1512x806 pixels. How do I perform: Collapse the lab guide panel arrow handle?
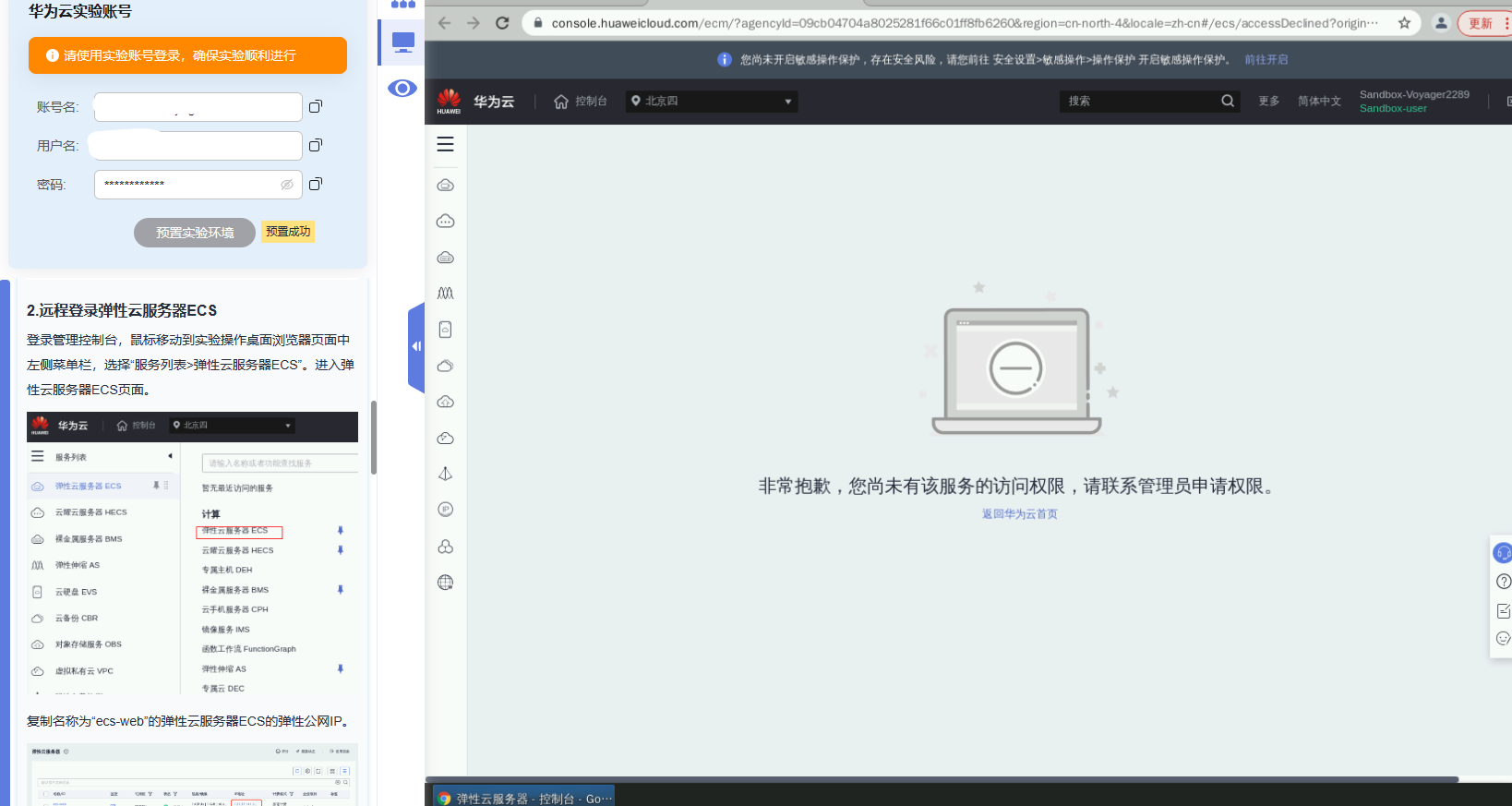coord(416,346)
